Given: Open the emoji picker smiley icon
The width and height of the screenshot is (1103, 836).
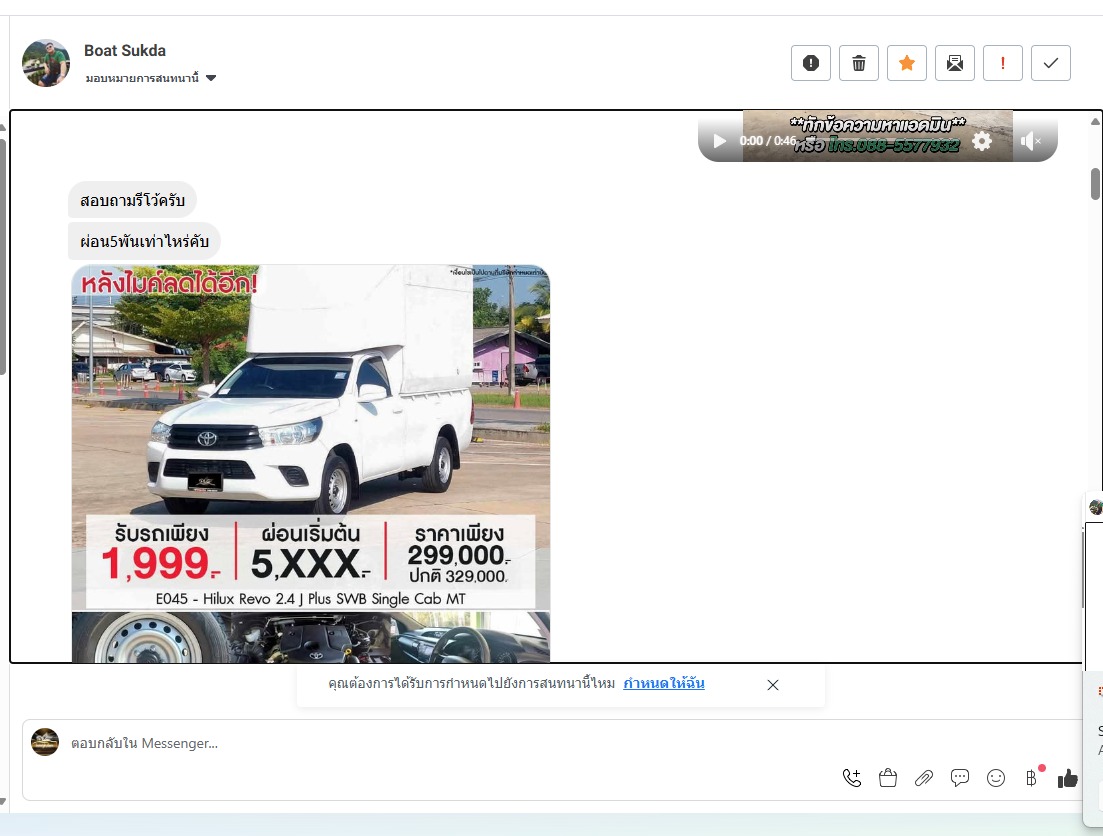Looking at the screenshot, I should [x=995, y=778].
